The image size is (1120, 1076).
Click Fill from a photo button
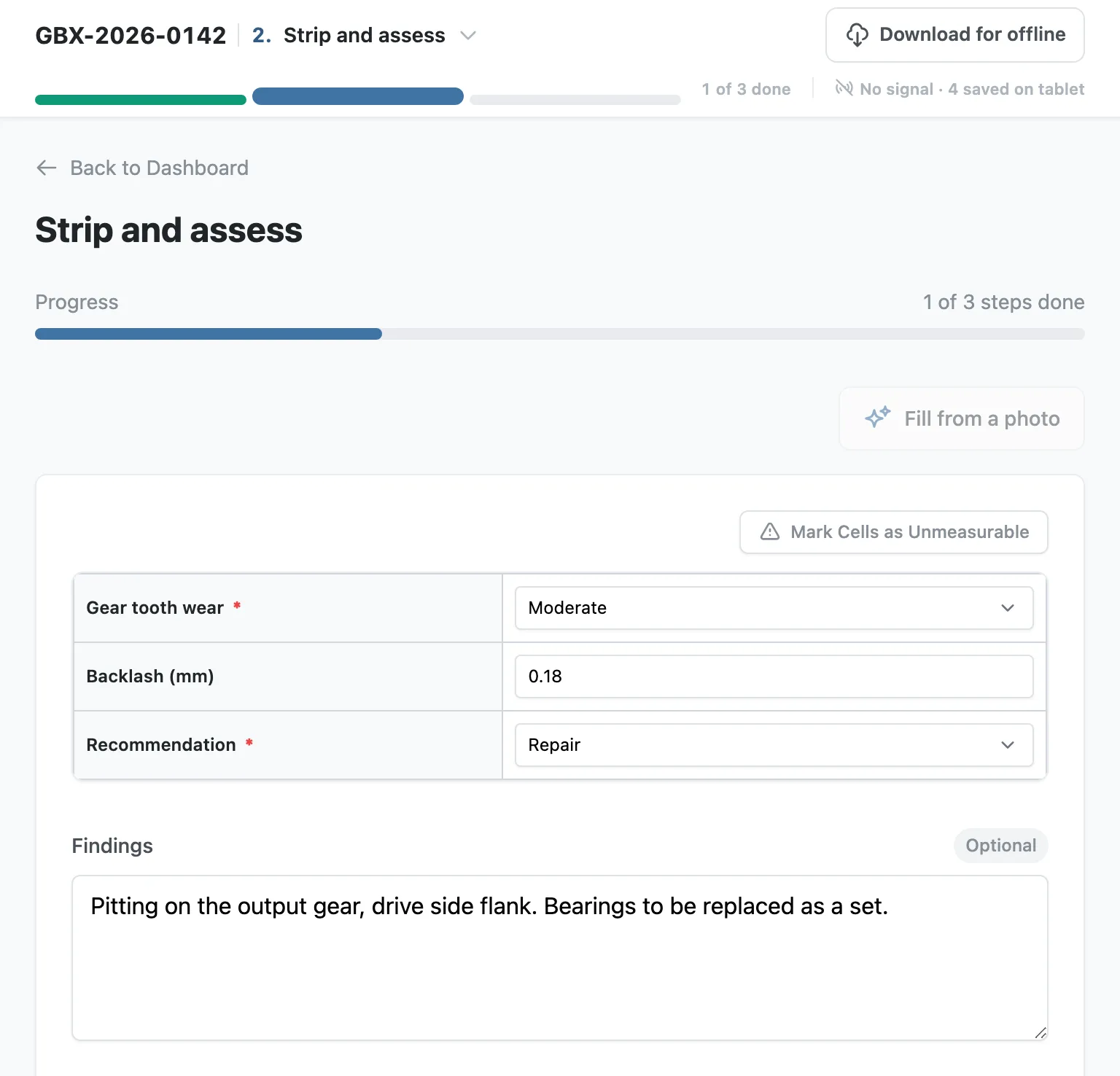[961, 418]
